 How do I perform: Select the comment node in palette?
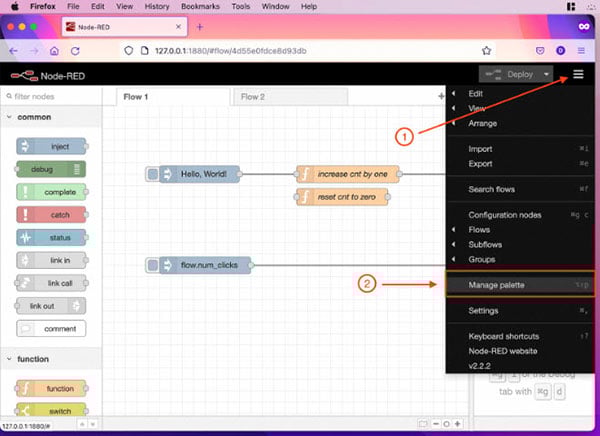(51, 328)
